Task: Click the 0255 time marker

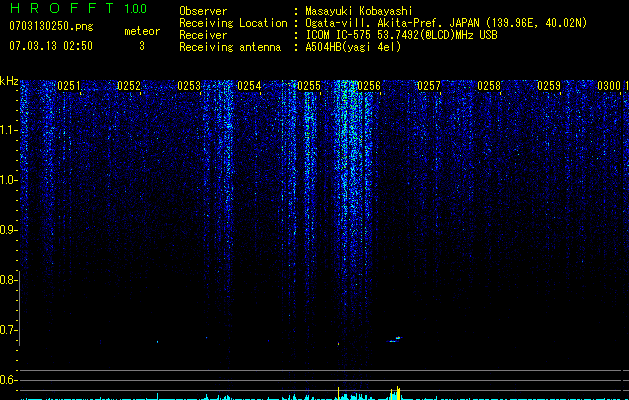Action: (x=309, y=86)
